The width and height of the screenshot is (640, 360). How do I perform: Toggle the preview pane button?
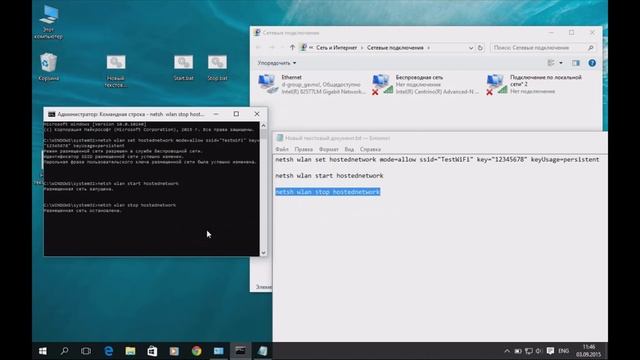pyautogui.click(x=576, y=63)
